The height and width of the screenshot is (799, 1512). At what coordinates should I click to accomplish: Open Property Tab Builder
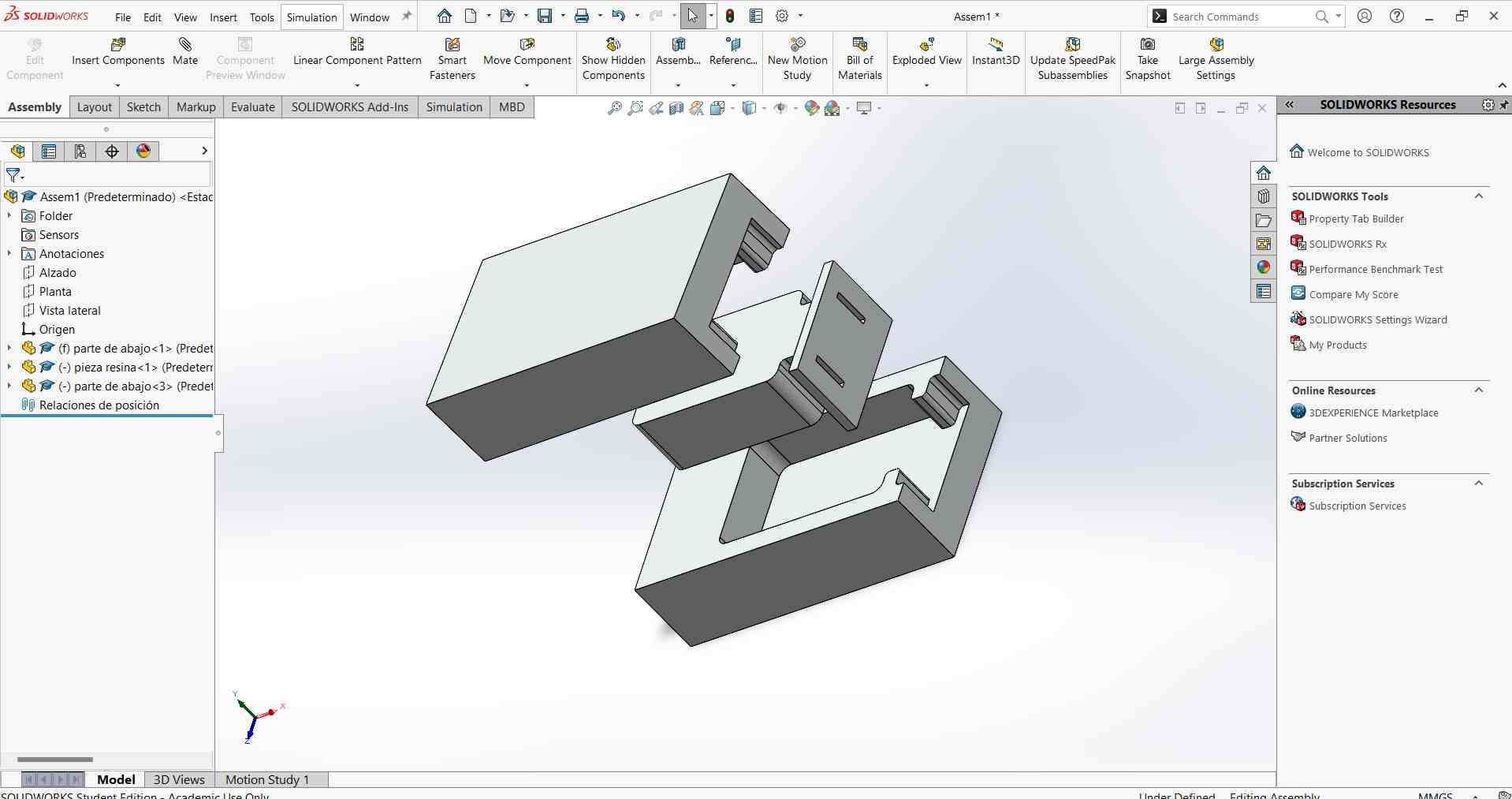point(1356,218)
